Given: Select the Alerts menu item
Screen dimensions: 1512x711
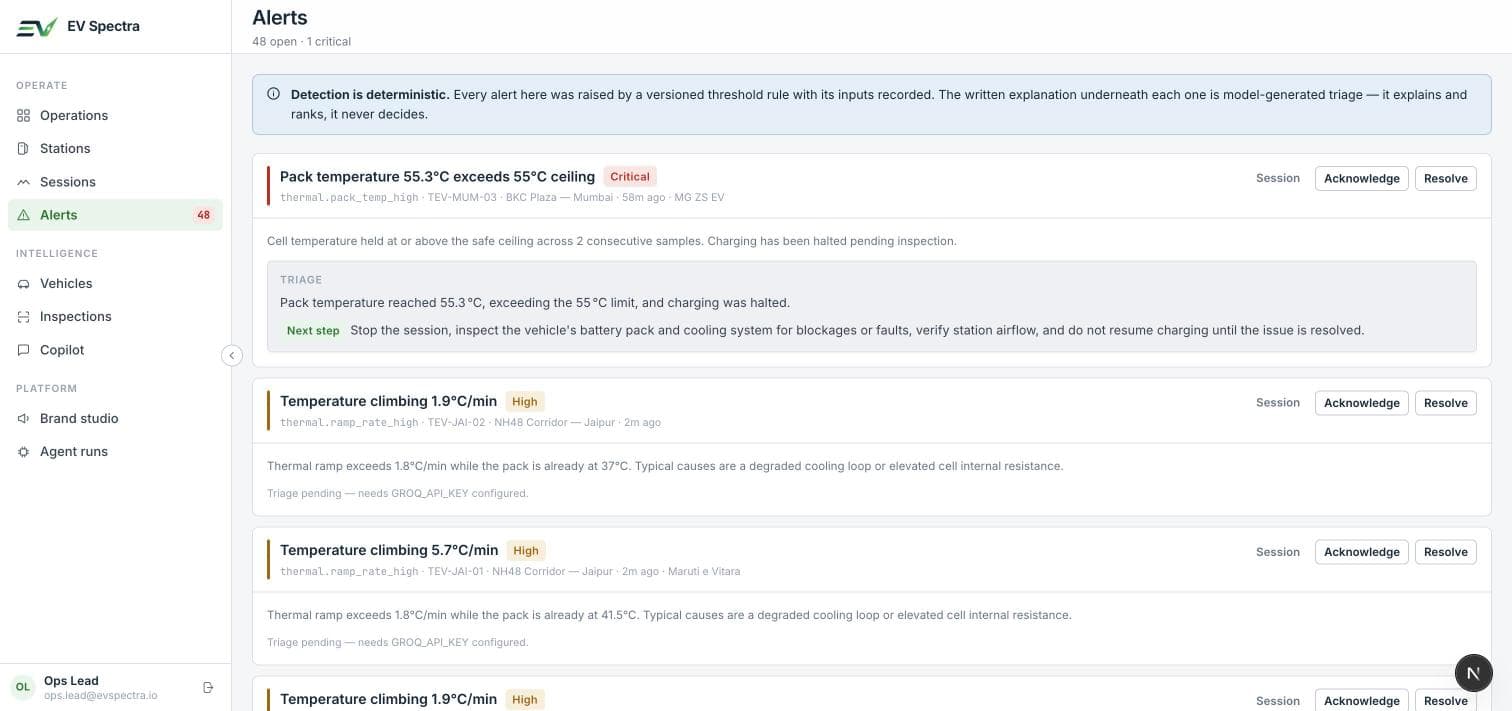Looking at the screenshot, I should point(115,215).
